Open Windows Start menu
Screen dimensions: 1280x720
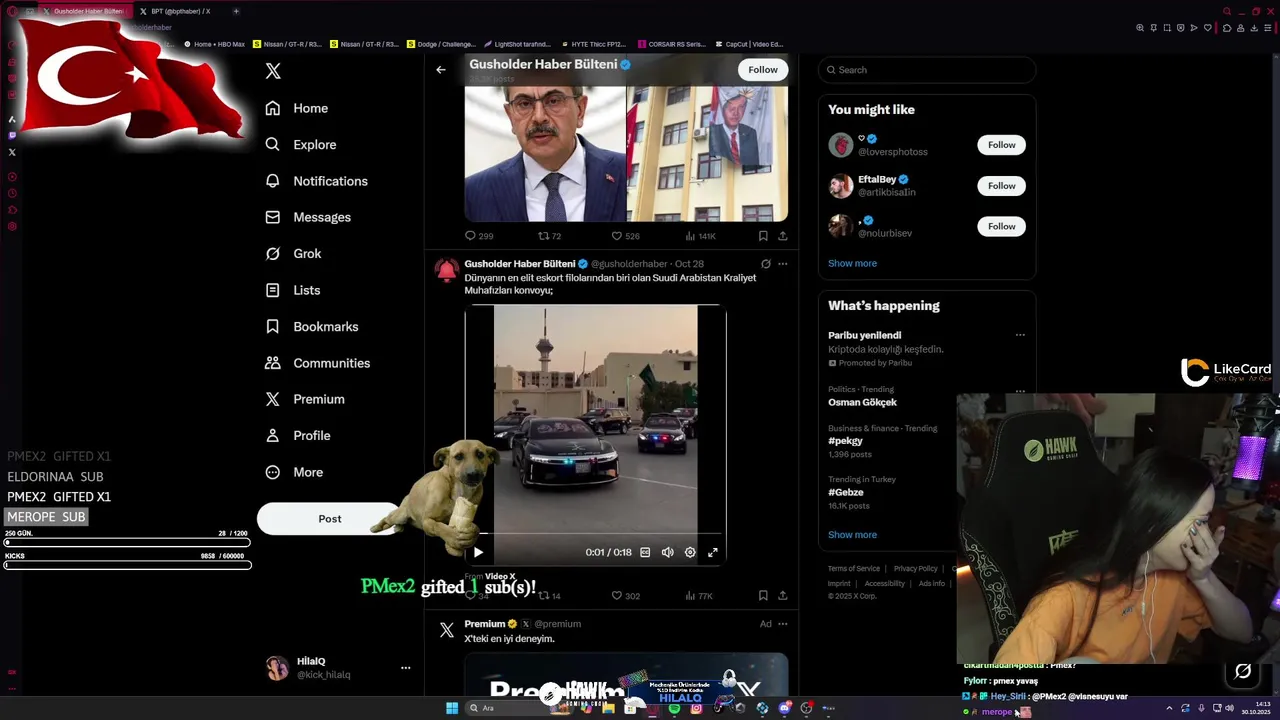(x=452, y=708)
